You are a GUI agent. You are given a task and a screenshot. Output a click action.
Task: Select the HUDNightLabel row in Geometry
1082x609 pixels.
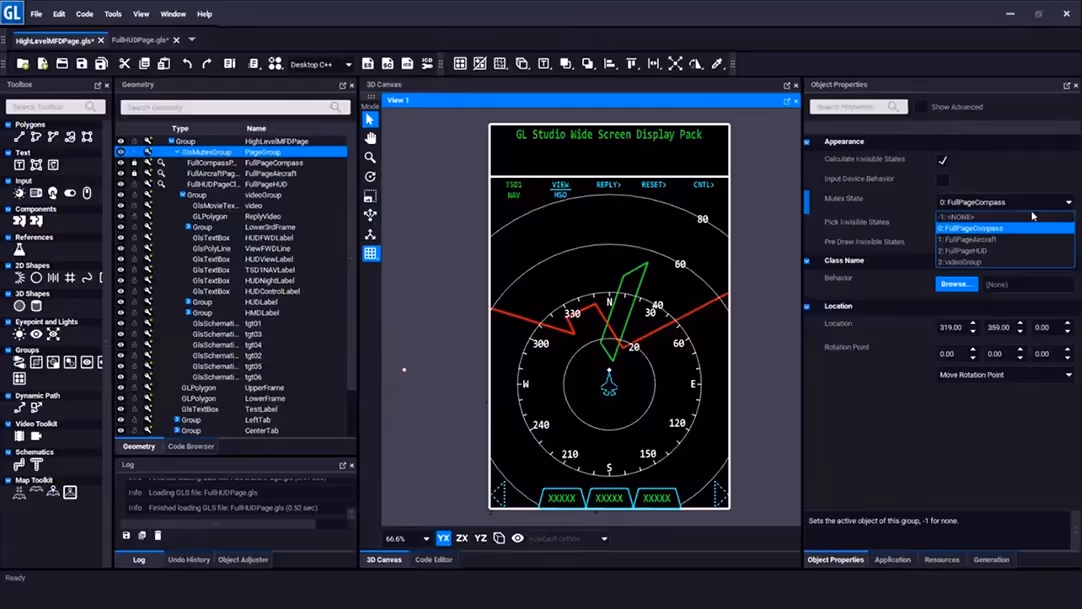coord(231,281)
